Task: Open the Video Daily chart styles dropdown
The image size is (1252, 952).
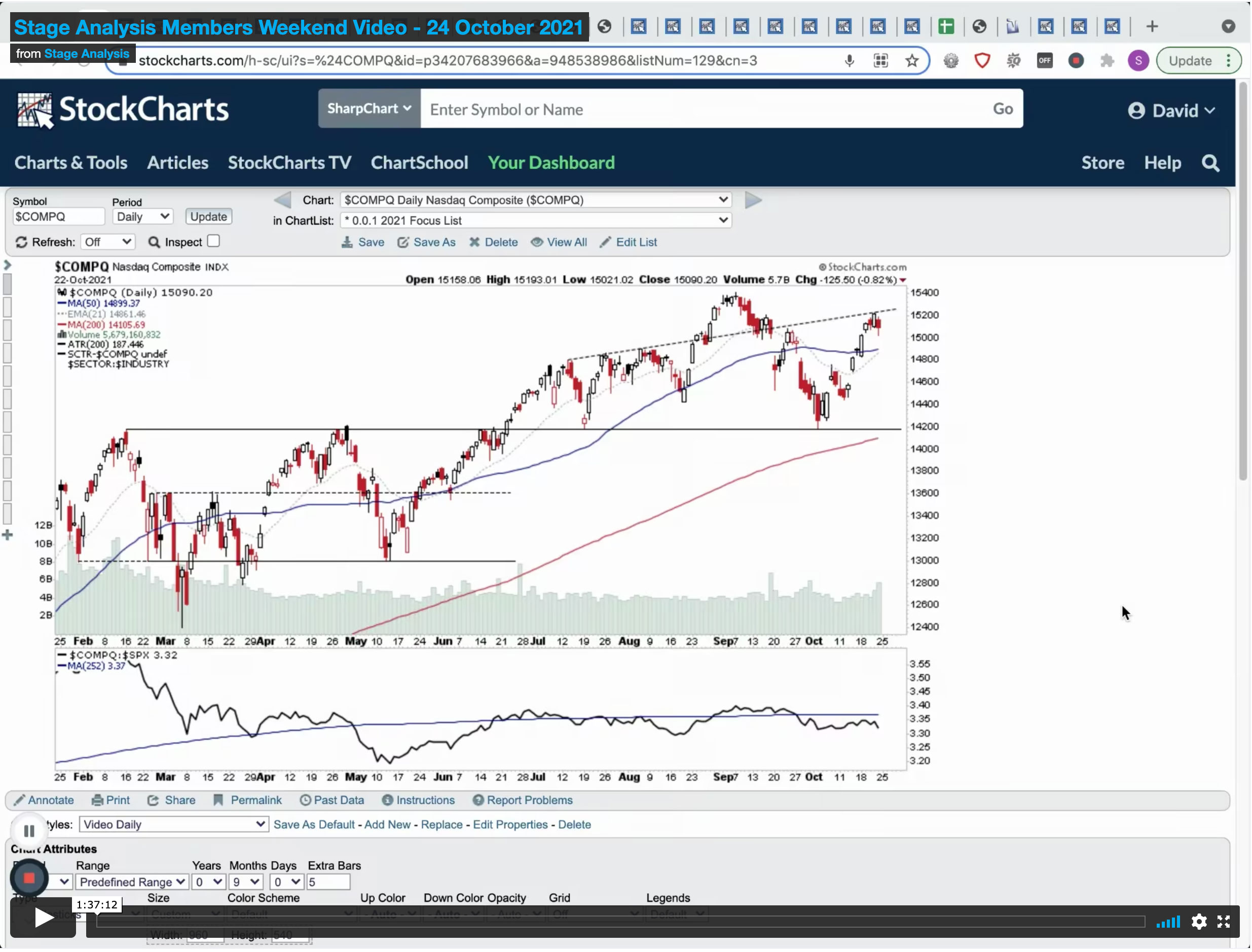Action: pyautogui.click(x=173, y=824)
